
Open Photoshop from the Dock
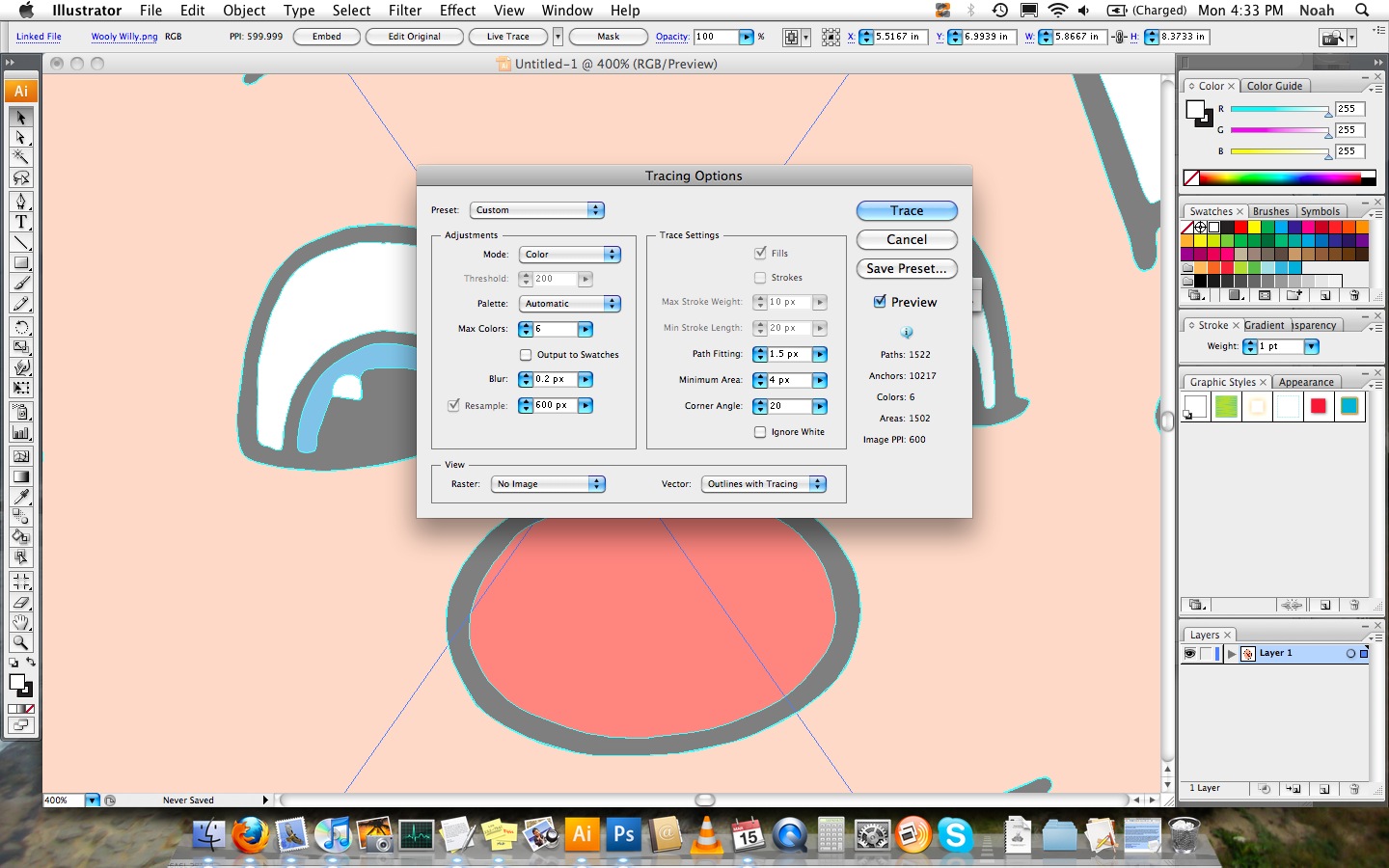pos(623,835)
